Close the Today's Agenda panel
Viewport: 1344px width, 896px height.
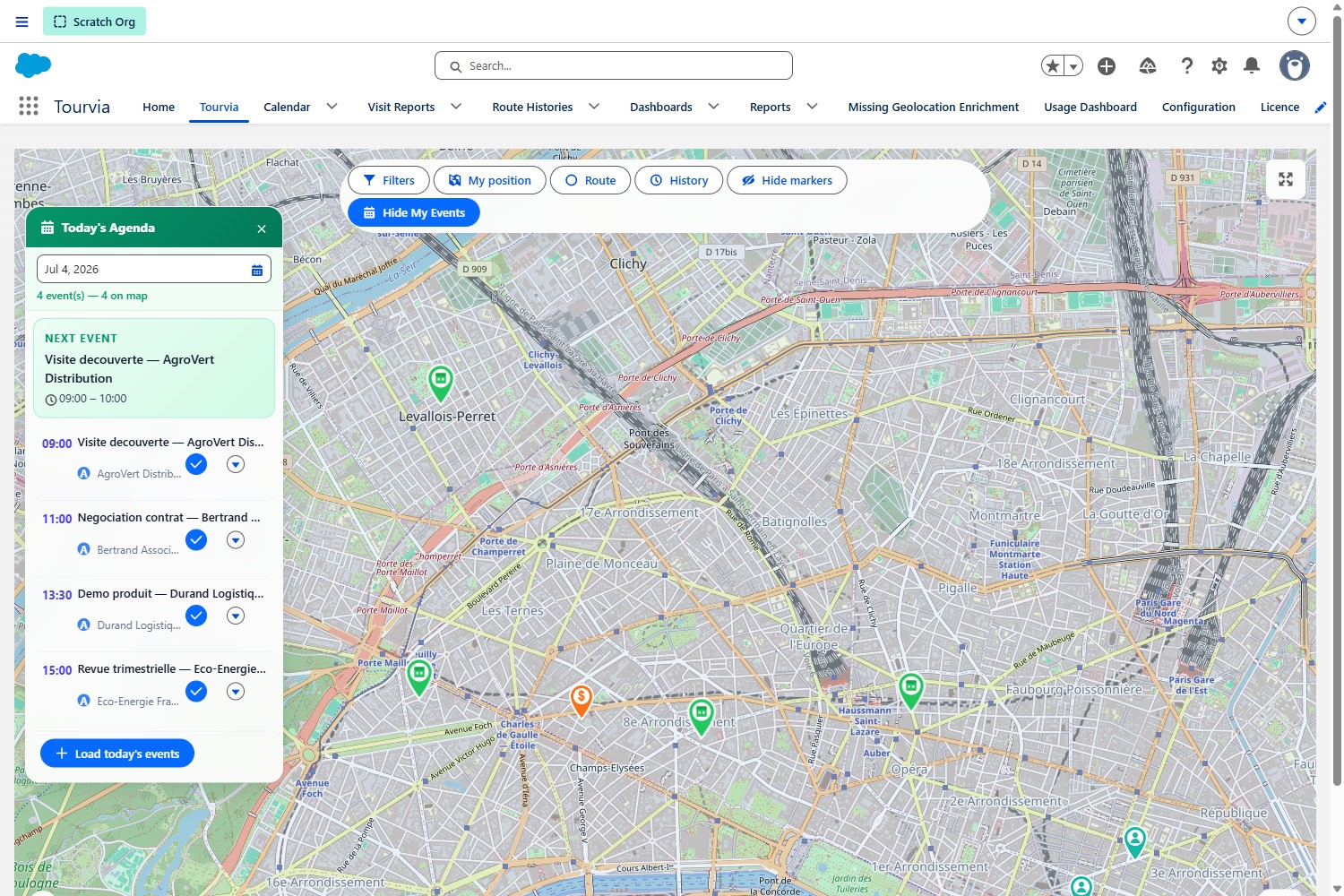[x=262, y=228]
